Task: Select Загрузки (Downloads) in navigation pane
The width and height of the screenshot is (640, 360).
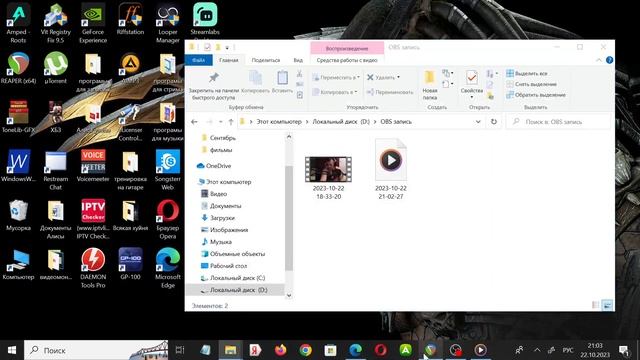Action: [x=222, y=218]
